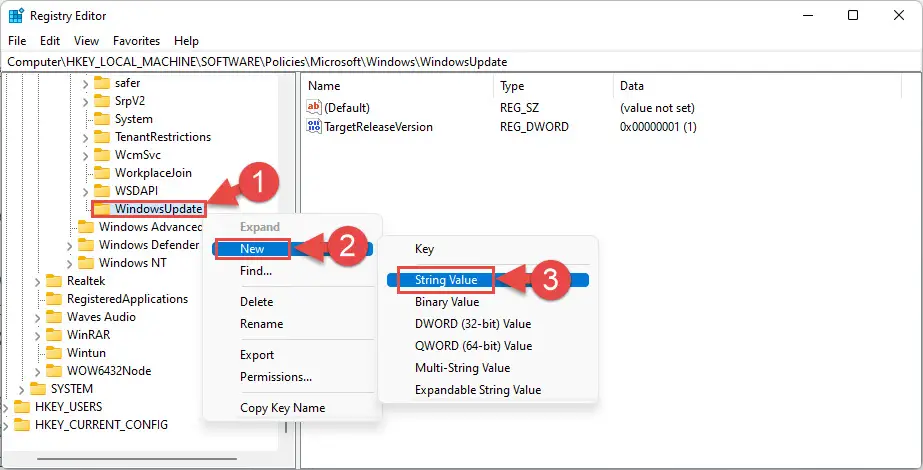Open the View menu
This screenshot has height=470, width=923.
click(x=87, y=41)
